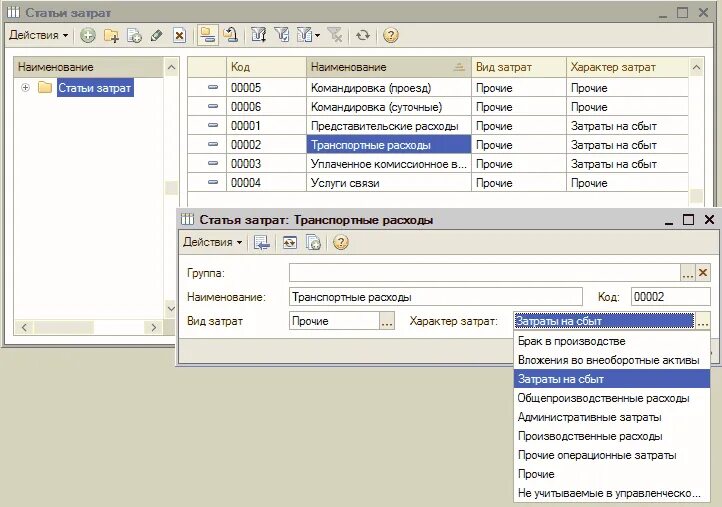
Task: Select the Командировка (суточные) row
Action: click(x=437, y=107)
